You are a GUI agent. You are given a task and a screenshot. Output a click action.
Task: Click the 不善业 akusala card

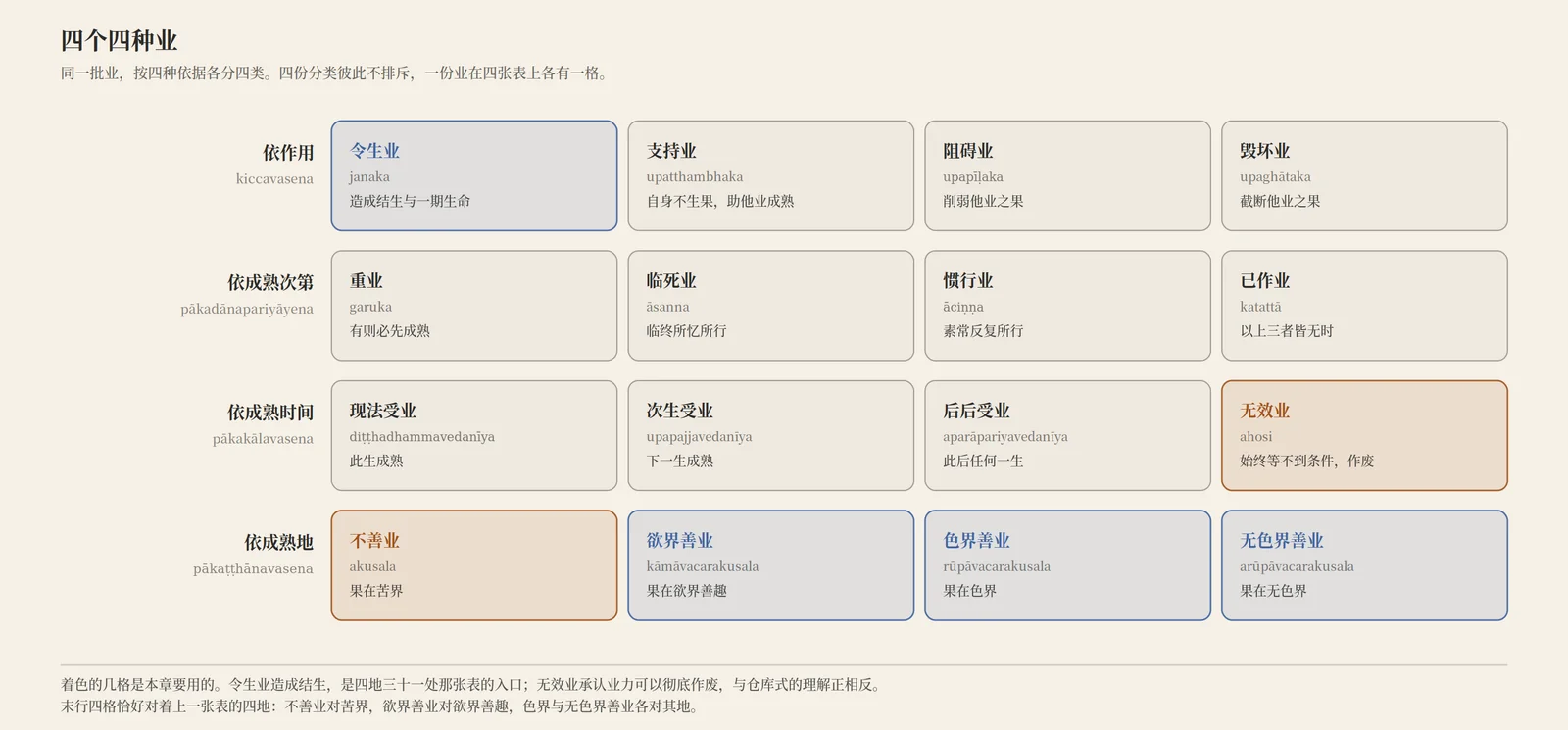coord(474,565)
